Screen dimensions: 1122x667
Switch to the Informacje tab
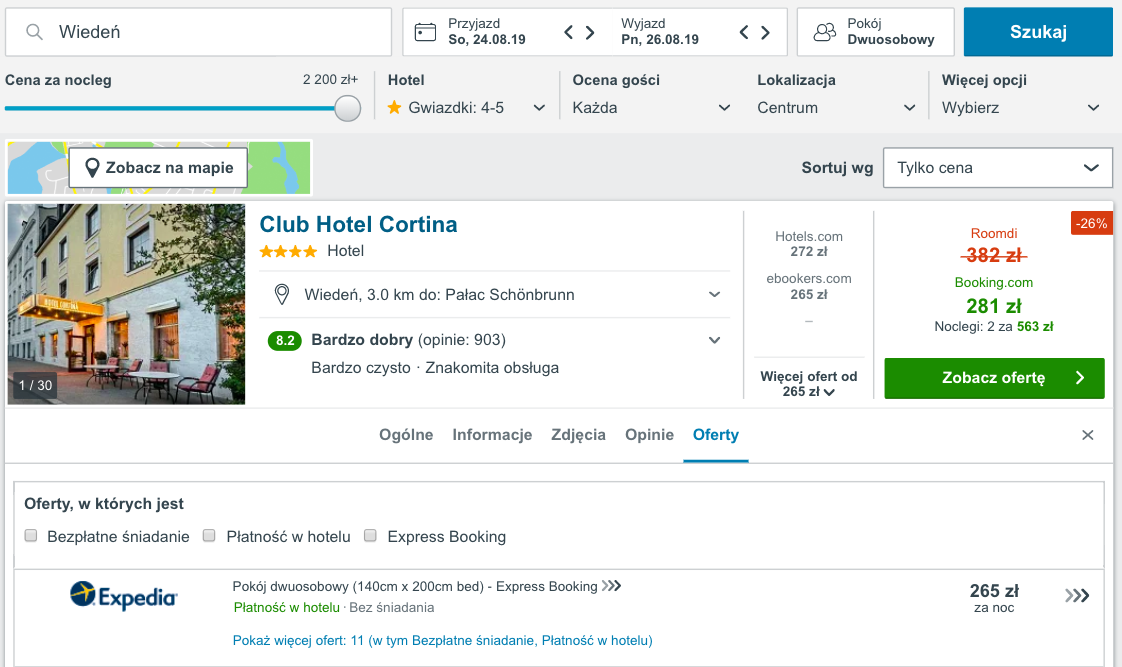(x=492, y=434)
